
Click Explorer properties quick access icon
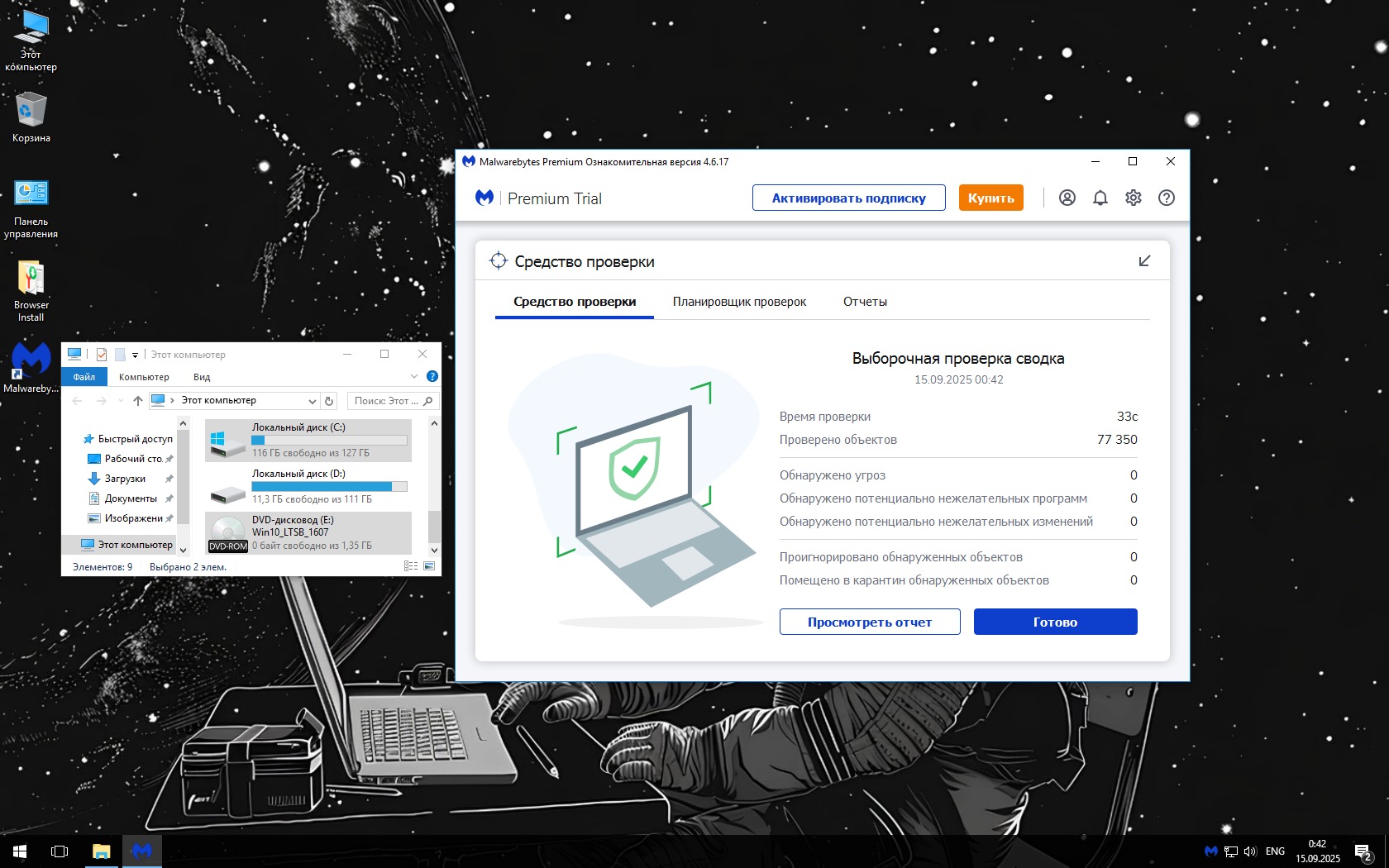(102, 355)
